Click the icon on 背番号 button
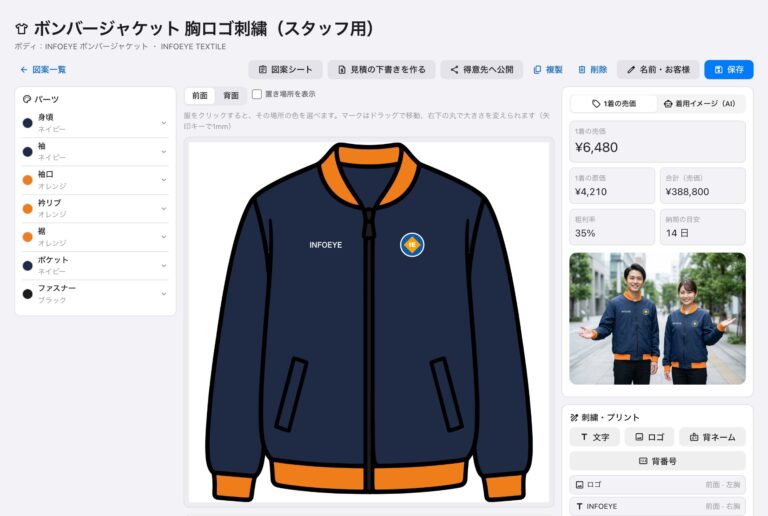 click(x=643, y=461)
